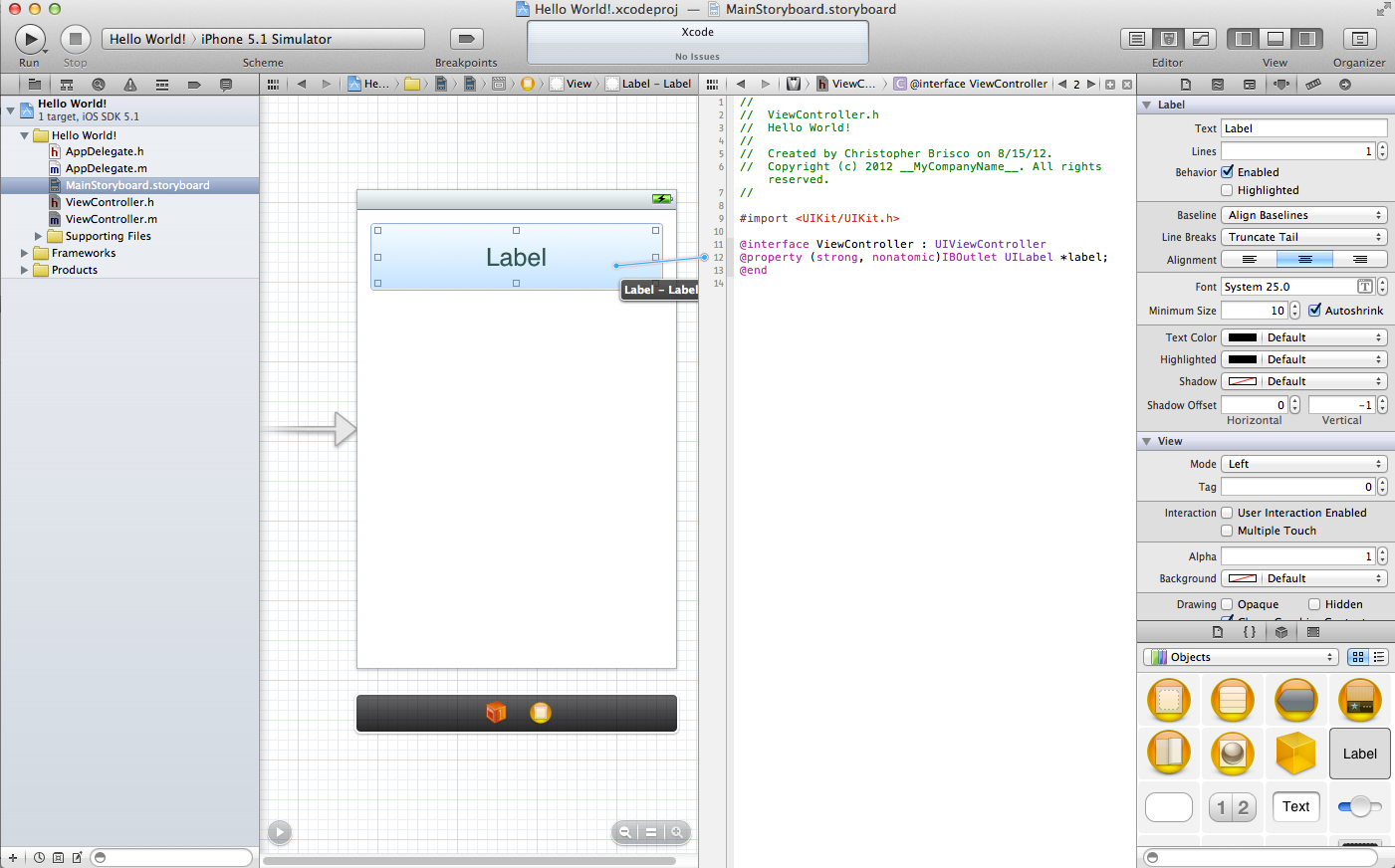Screen dimensions: 1395x868
Task: Click the @interface ViewController jump bar item
Action: click(x=972, y=84)
